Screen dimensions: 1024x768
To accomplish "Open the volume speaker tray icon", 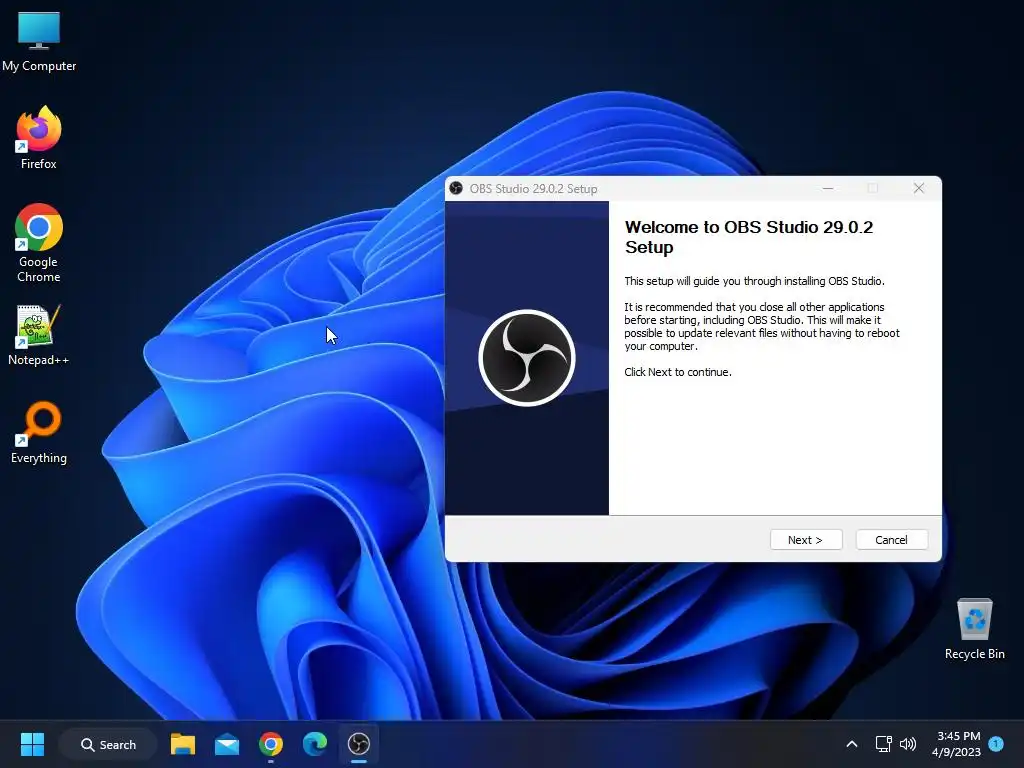I will click(908, 744).
